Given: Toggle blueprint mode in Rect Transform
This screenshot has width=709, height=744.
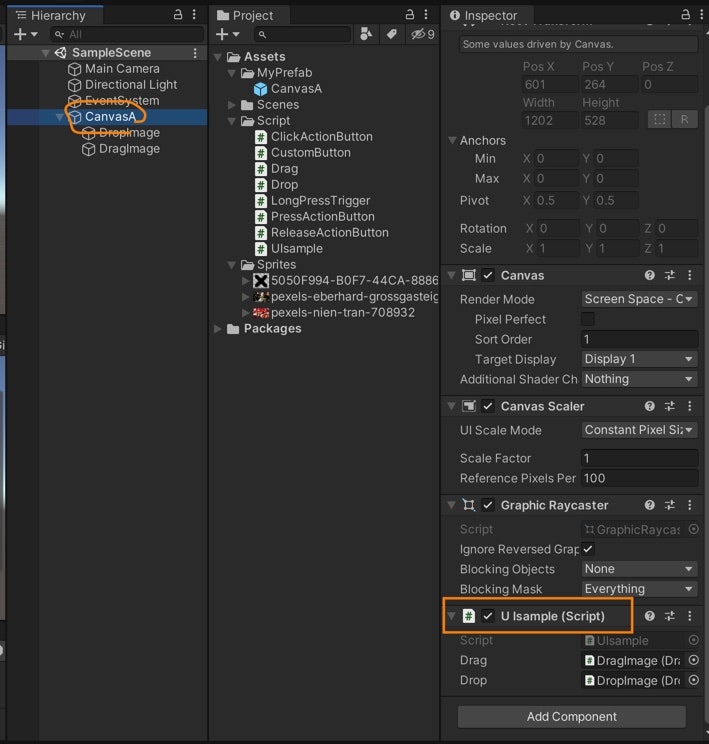Looking at the screenshot, I should 659,119.
